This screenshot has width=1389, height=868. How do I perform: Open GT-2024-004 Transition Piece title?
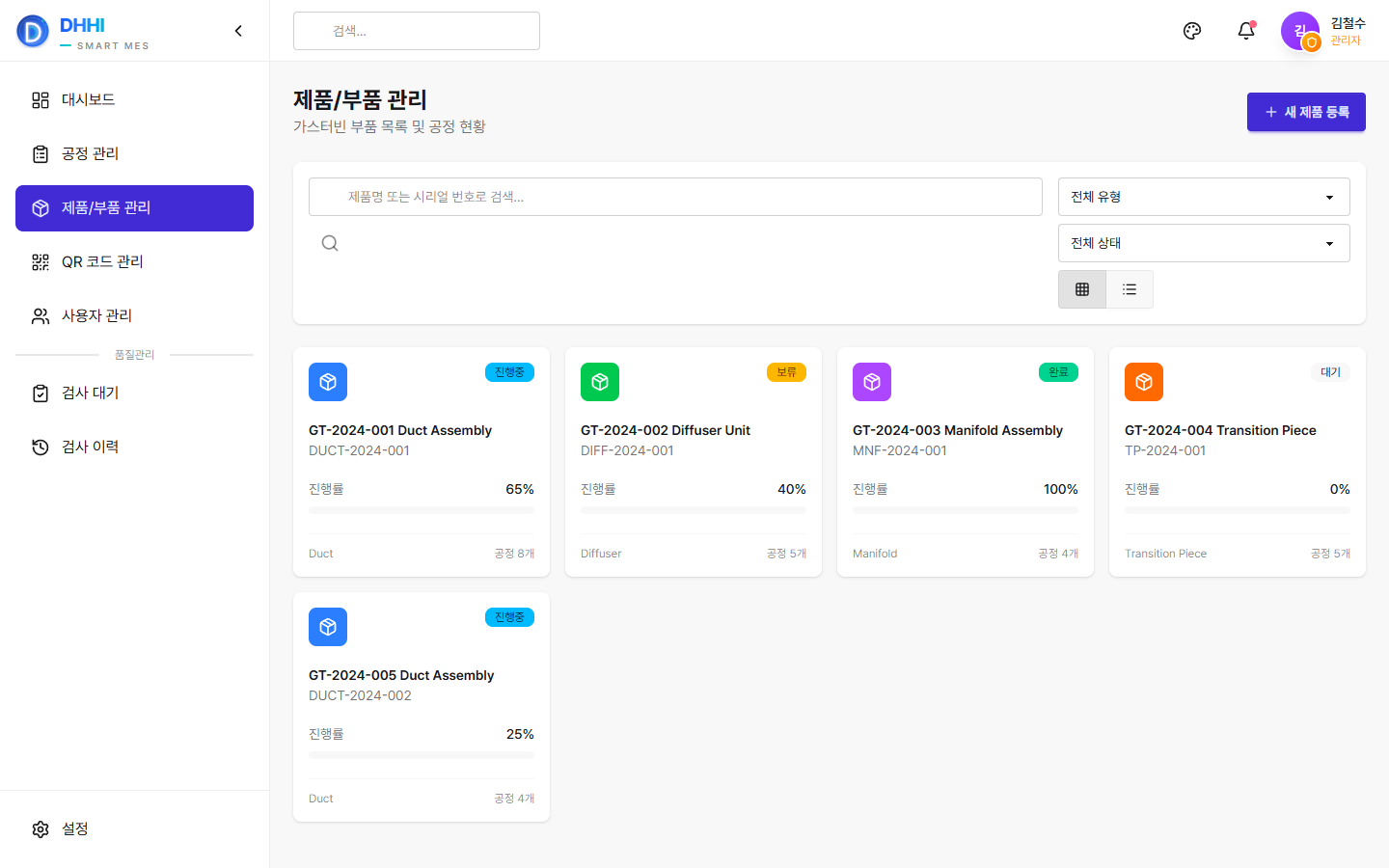pyautogui.click(x=1220, y=430)
